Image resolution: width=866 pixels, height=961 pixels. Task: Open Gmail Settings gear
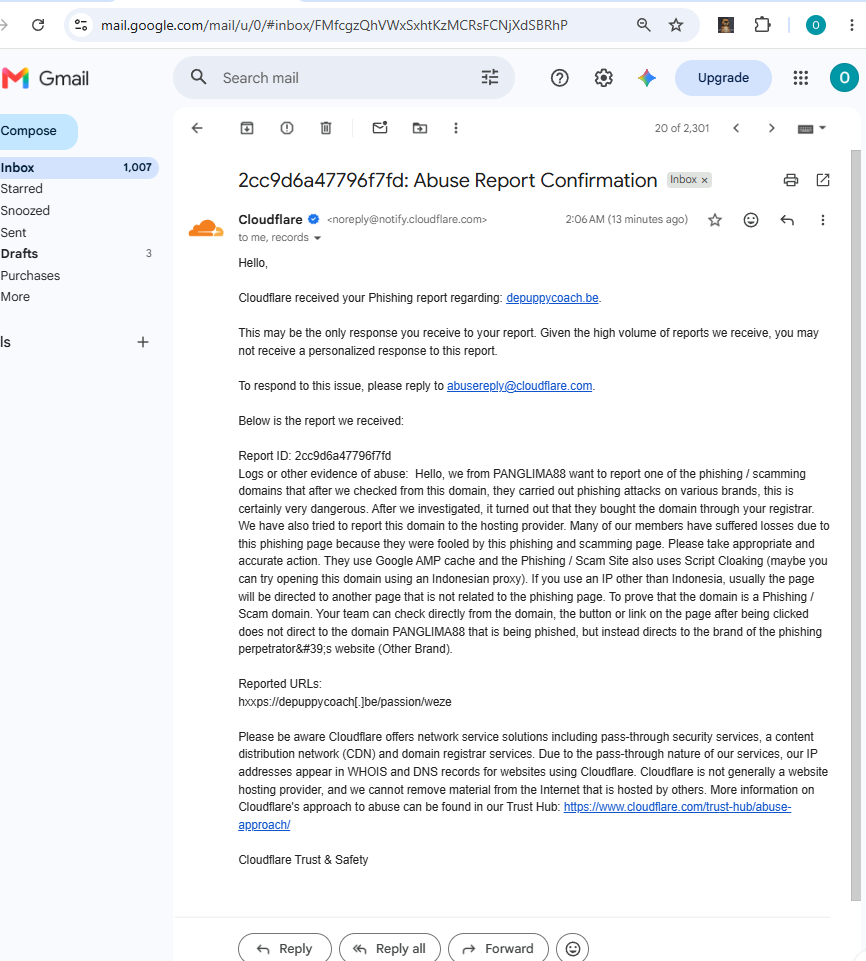tap(604, 78)
